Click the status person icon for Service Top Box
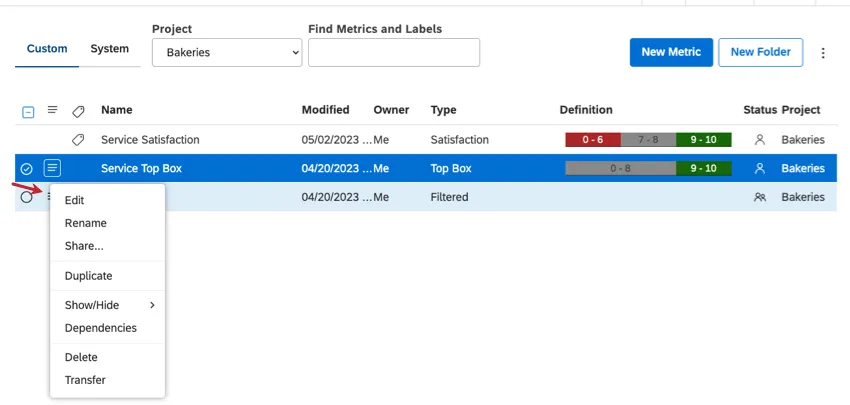850x405 pixels. [760, 168]
